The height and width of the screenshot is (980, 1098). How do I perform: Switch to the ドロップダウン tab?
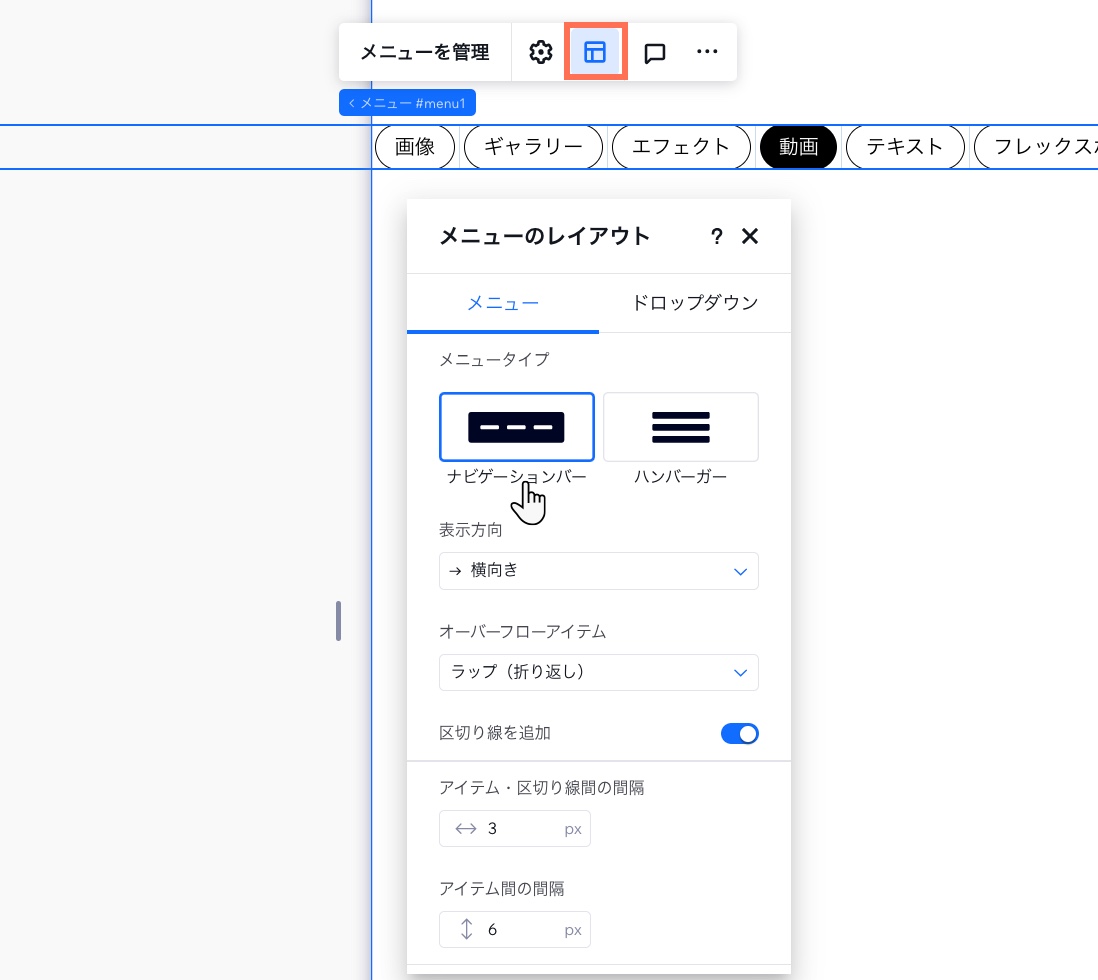694,303
